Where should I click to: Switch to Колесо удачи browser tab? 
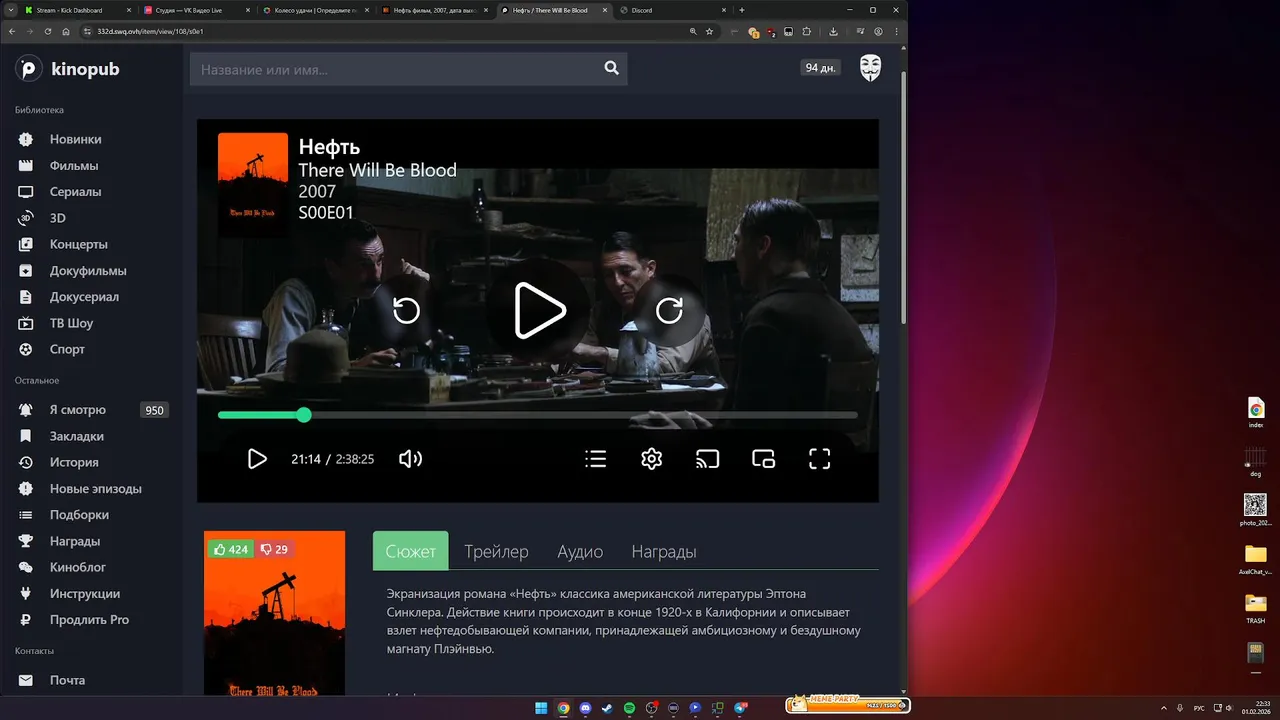tap(314, 10)
